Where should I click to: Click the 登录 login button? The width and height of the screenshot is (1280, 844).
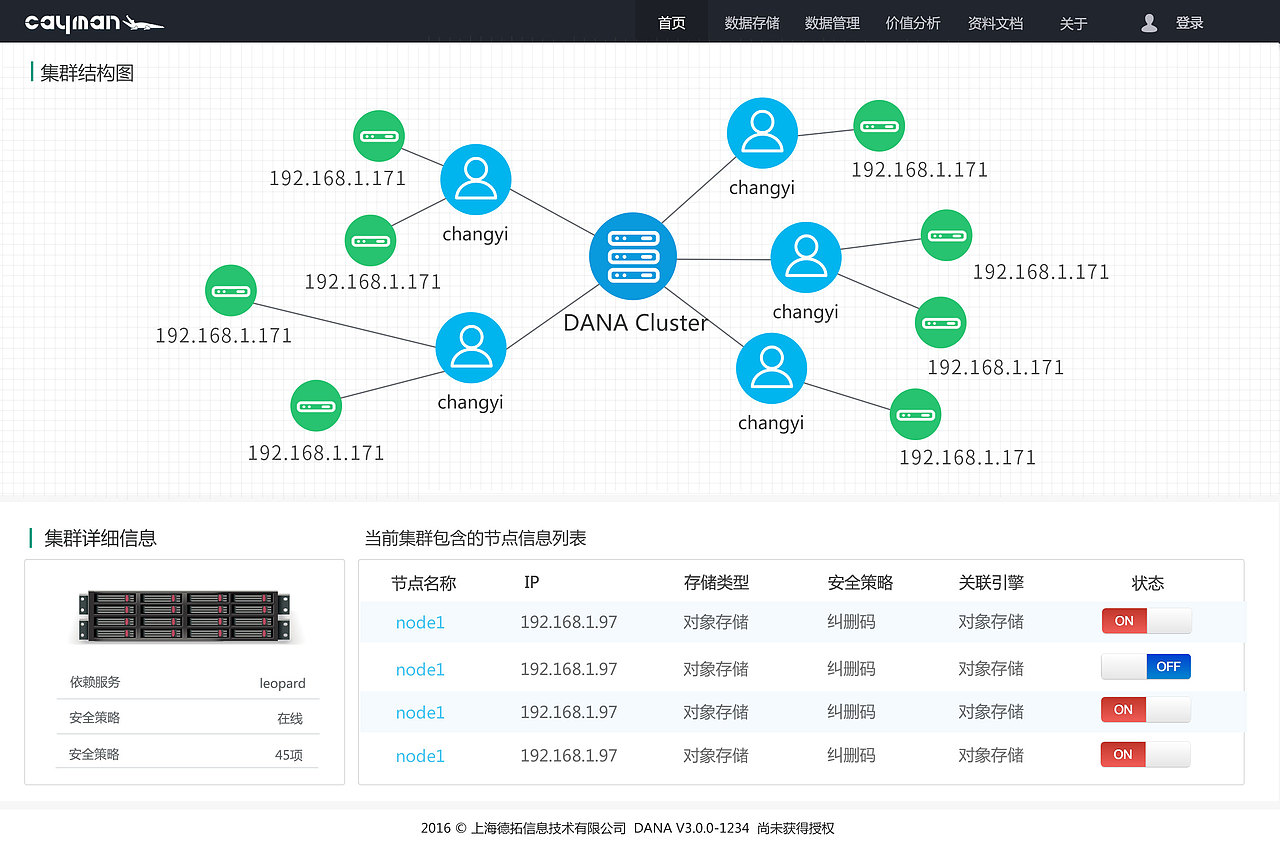pos(1189,21)
